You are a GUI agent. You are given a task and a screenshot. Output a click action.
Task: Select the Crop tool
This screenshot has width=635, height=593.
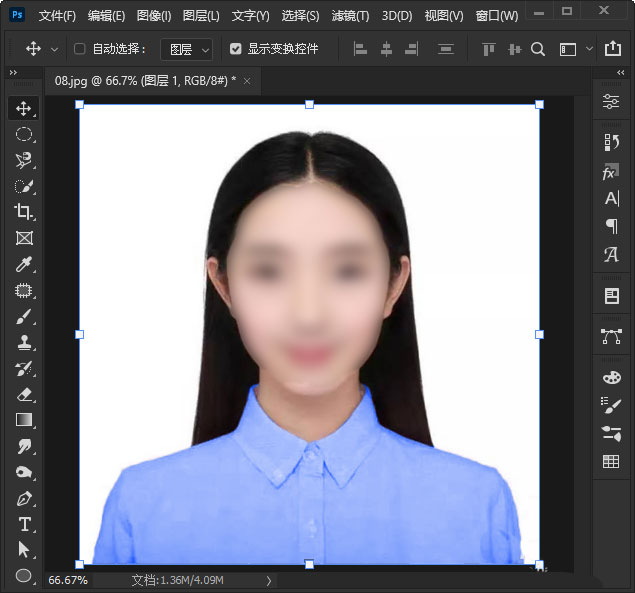(23, 212)
